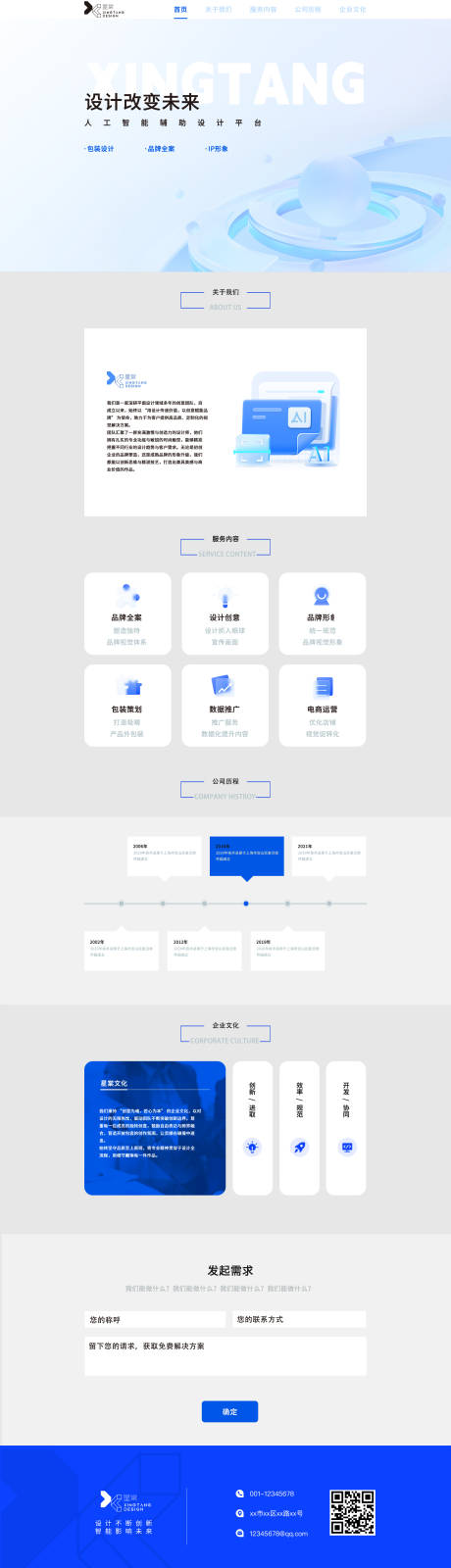This screenshot has height=1568, width=451.
Task: Select the 2012年 timeline card
Action: 205,951
